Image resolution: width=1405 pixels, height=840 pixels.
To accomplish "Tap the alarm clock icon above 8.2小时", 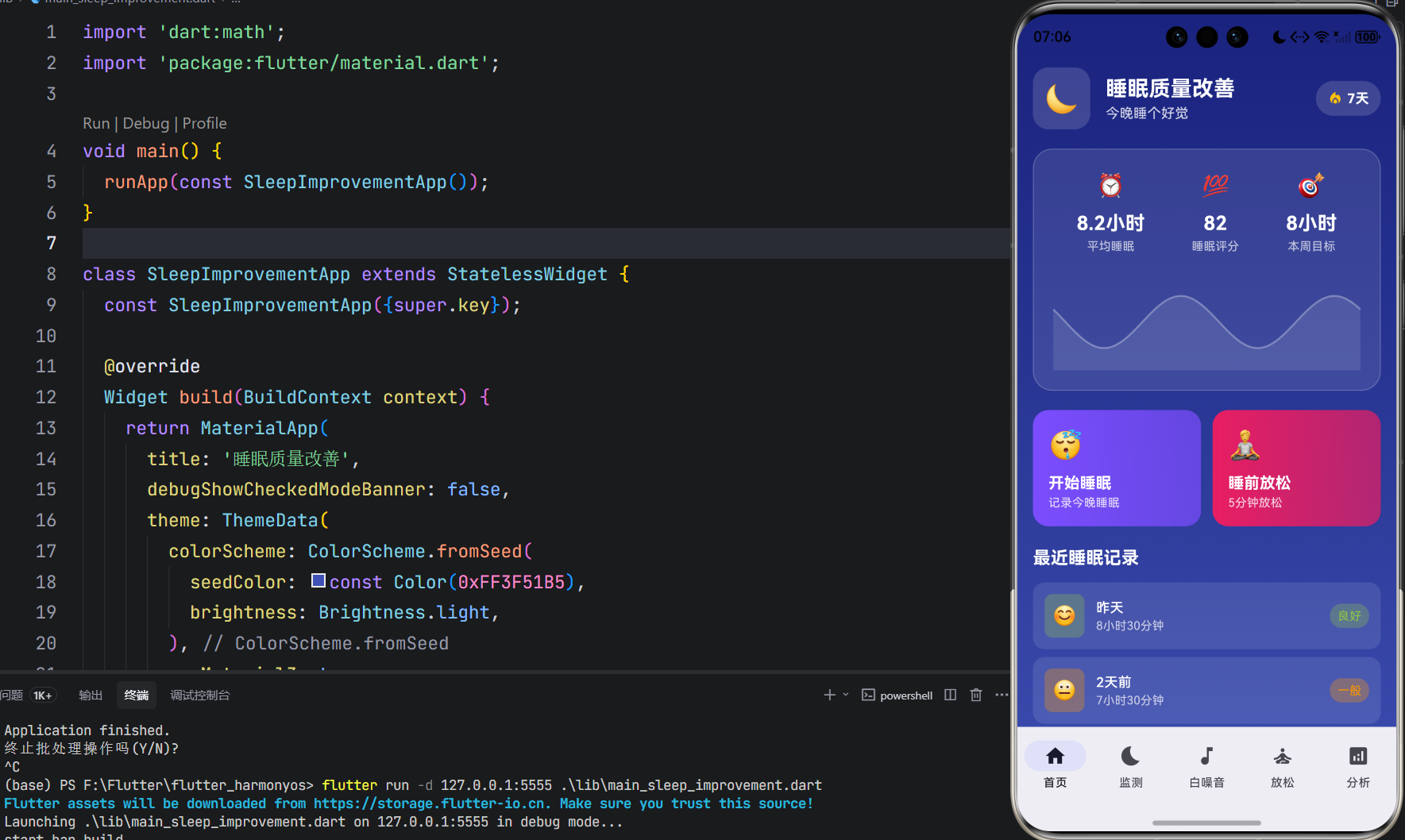I will pos(1110,185).
